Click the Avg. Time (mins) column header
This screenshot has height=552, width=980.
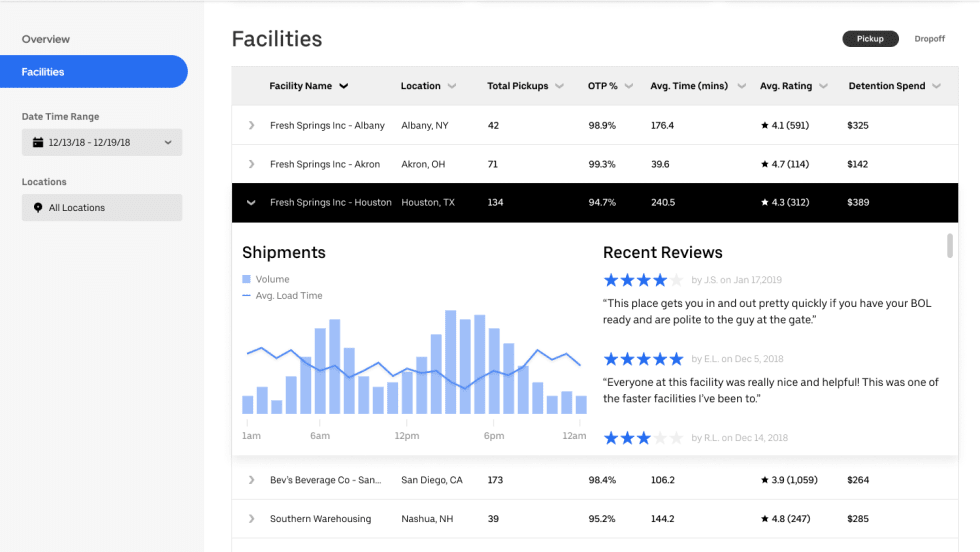pos(691,86)
